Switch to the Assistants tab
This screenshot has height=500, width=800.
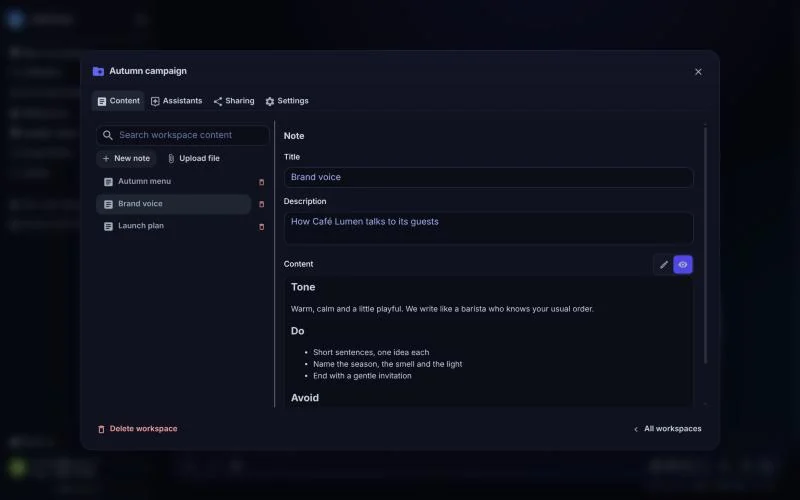177,101
